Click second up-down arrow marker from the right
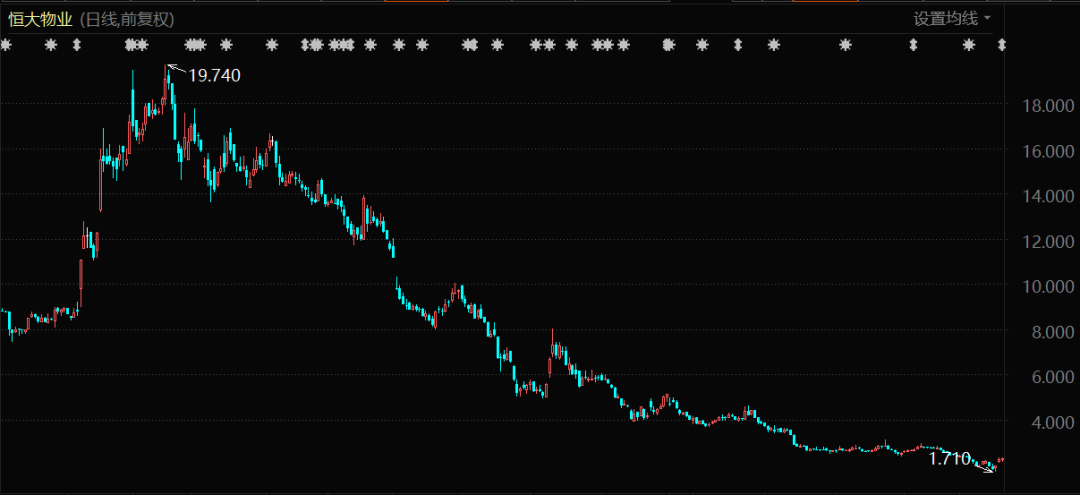1080x495 pixels. click(x=912, y=45)
